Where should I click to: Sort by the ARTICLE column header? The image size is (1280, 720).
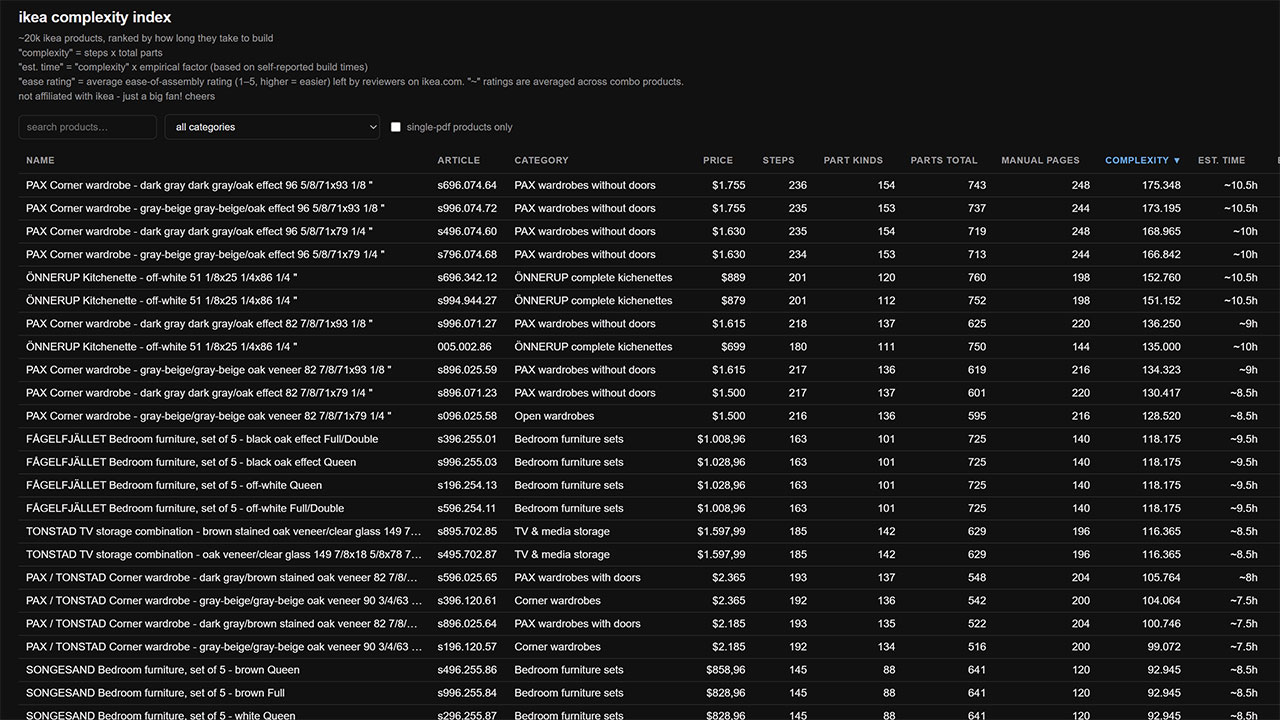coord(459,160)
